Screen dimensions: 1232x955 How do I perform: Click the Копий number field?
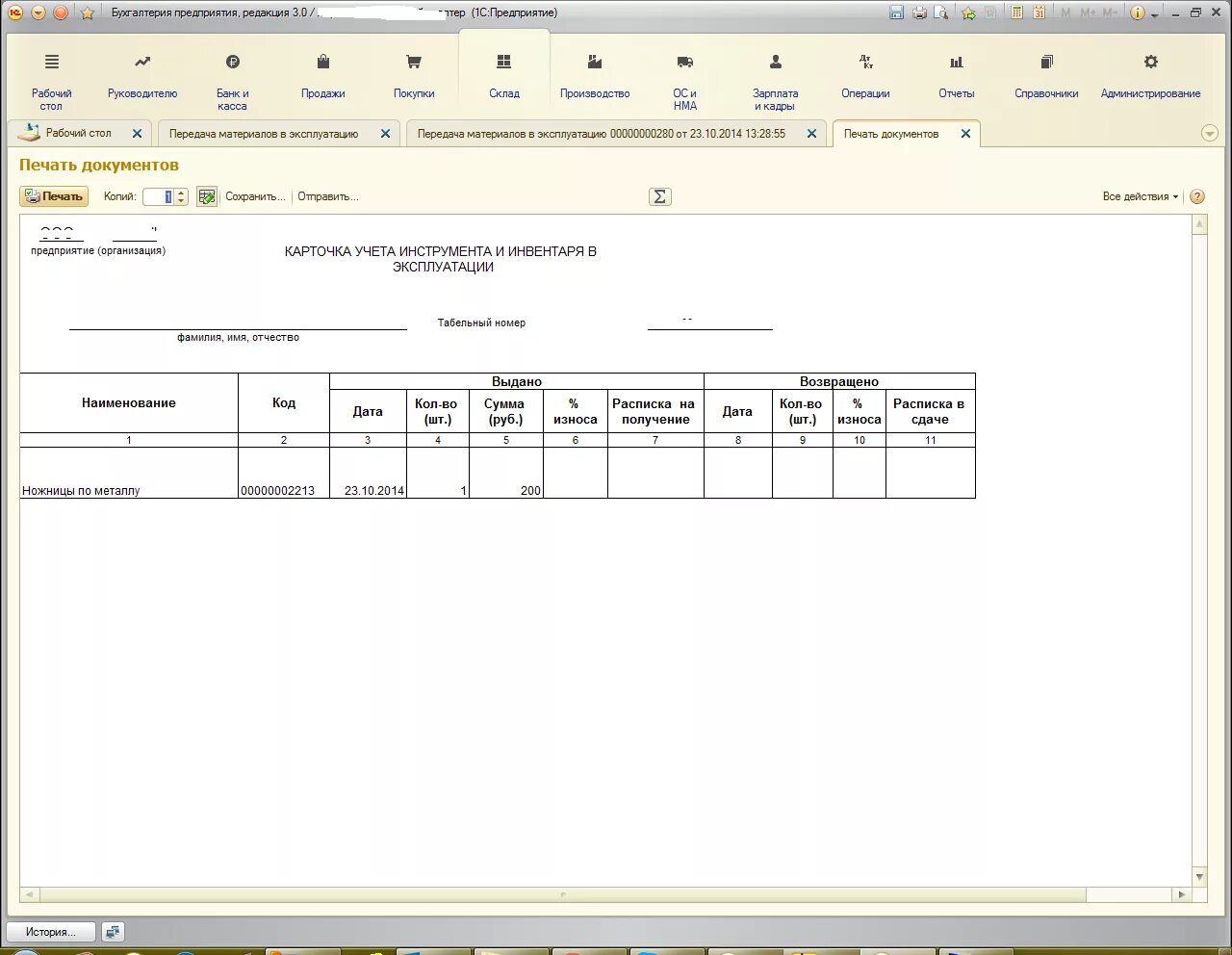point(158,196)
